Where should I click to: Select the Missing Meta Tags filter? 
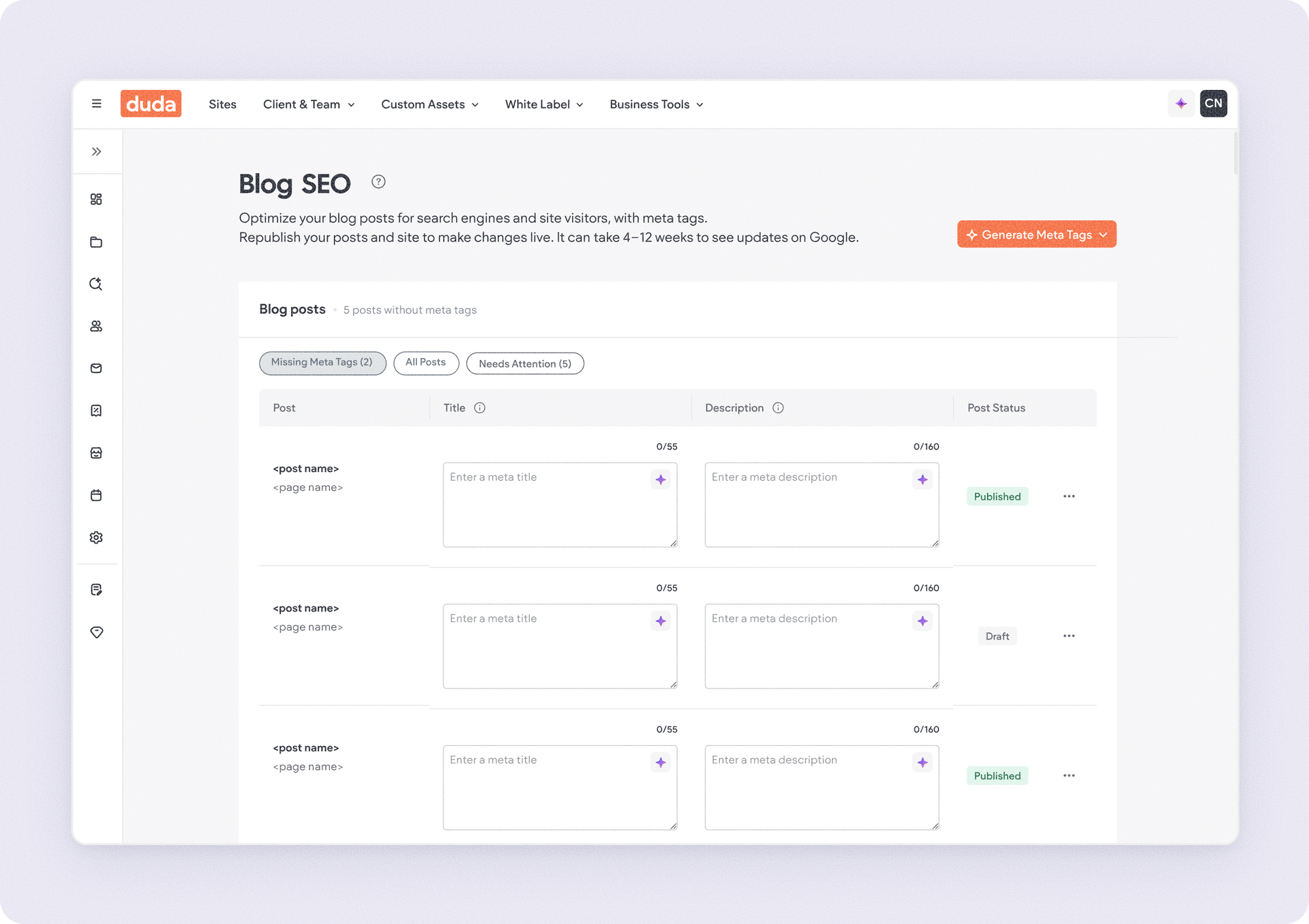pyautogui.click(x=322, y=363)
